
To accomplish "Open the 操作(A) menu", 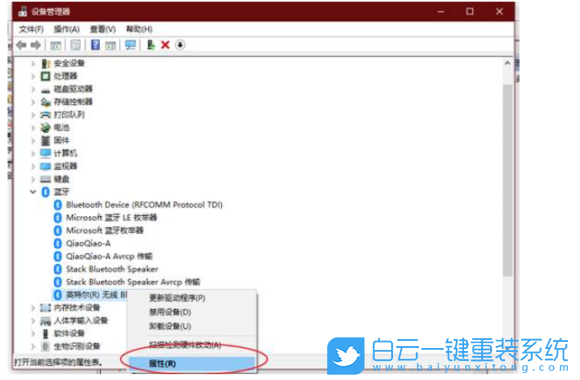I will click(67, 29).
